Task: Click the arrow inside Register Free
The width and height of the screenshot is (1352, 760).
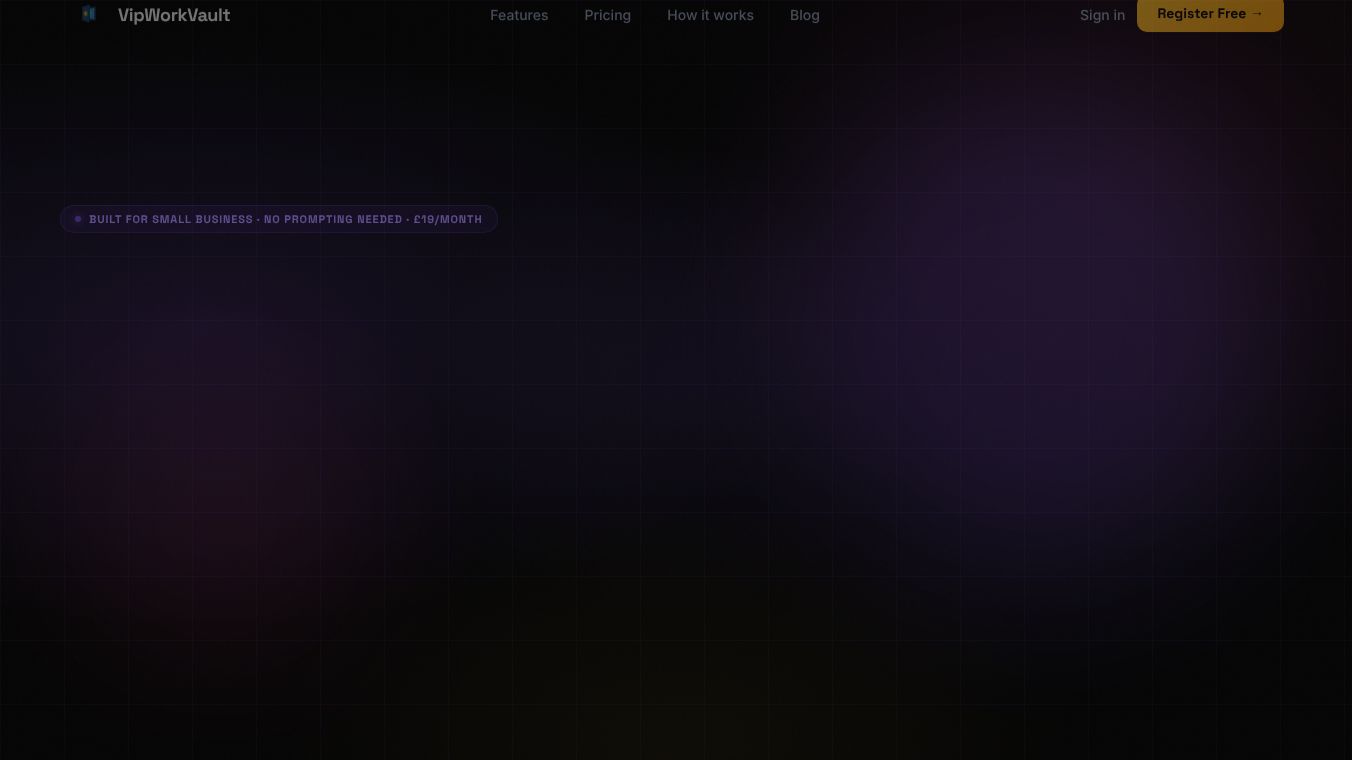Action: click(x=1257, y=14)
